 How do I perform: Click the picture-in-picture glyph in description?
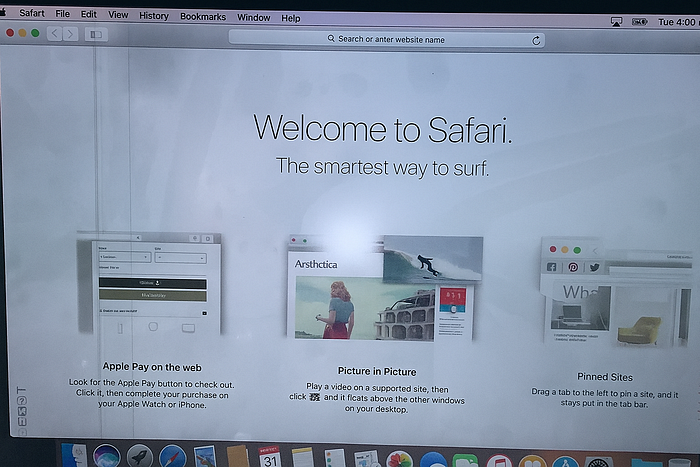pyautogui.click(x=315, y=397)
